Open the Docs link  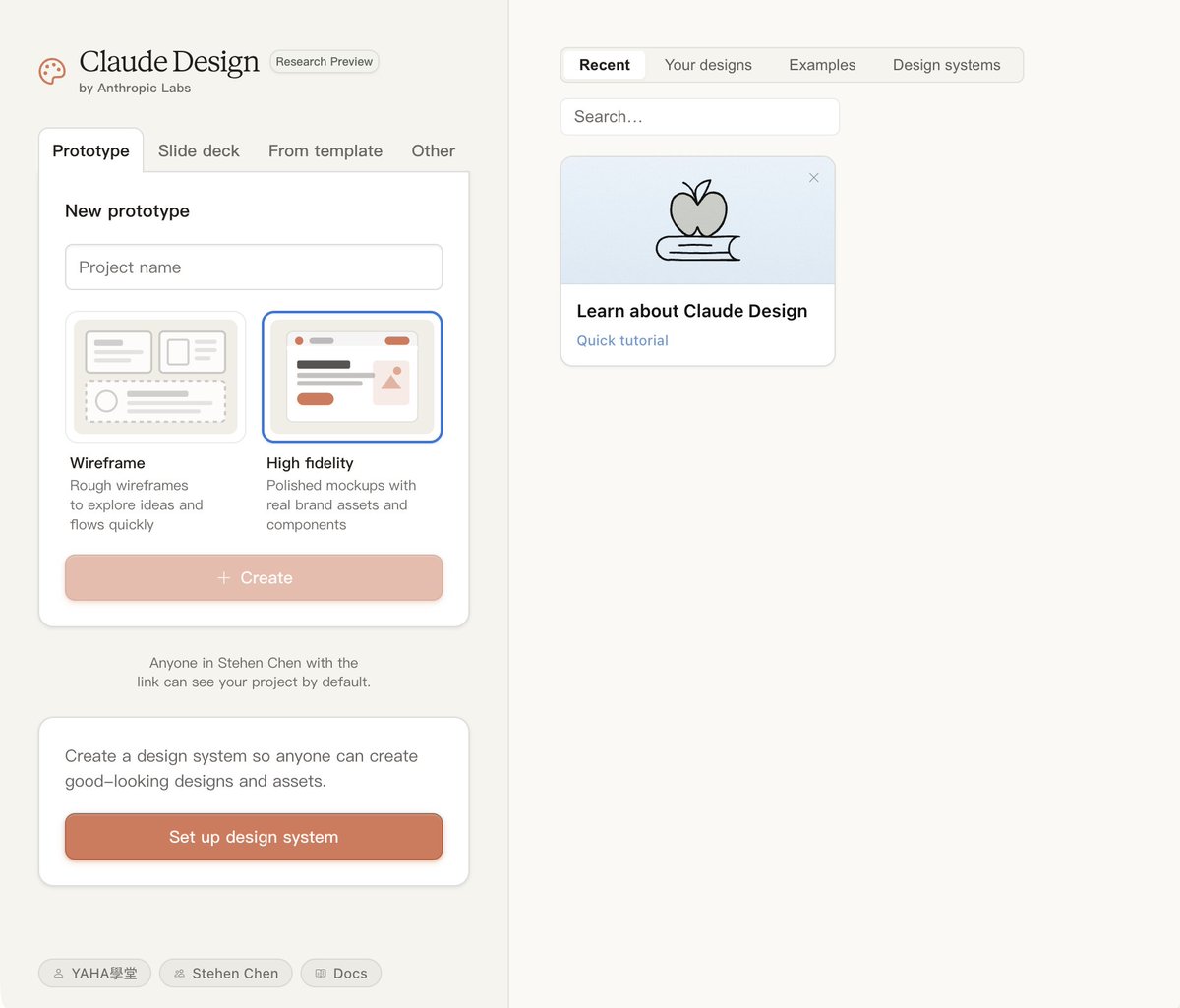(341, 974)
